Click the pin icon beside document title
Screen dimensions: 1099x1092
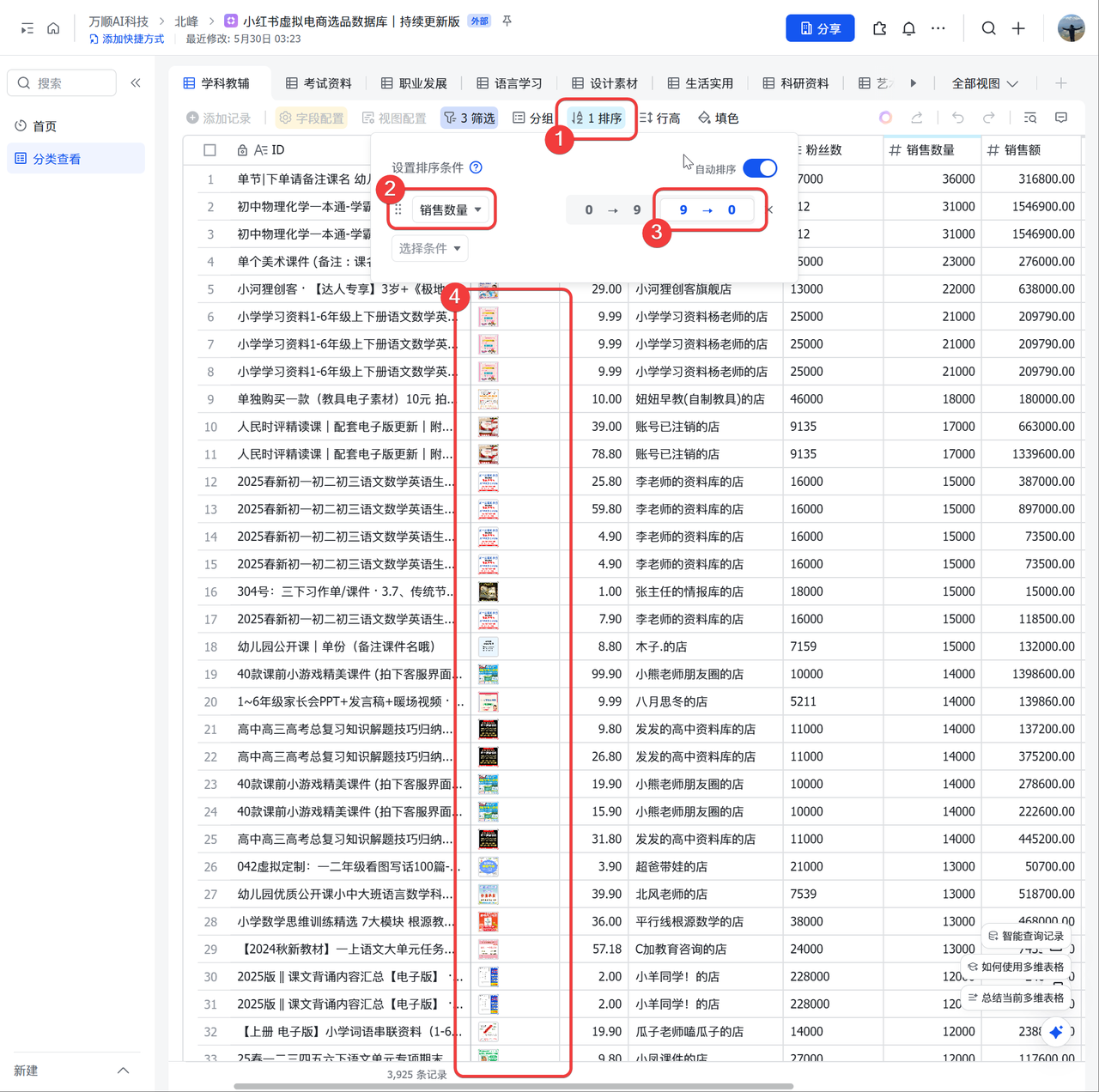[x=507, y=21]
